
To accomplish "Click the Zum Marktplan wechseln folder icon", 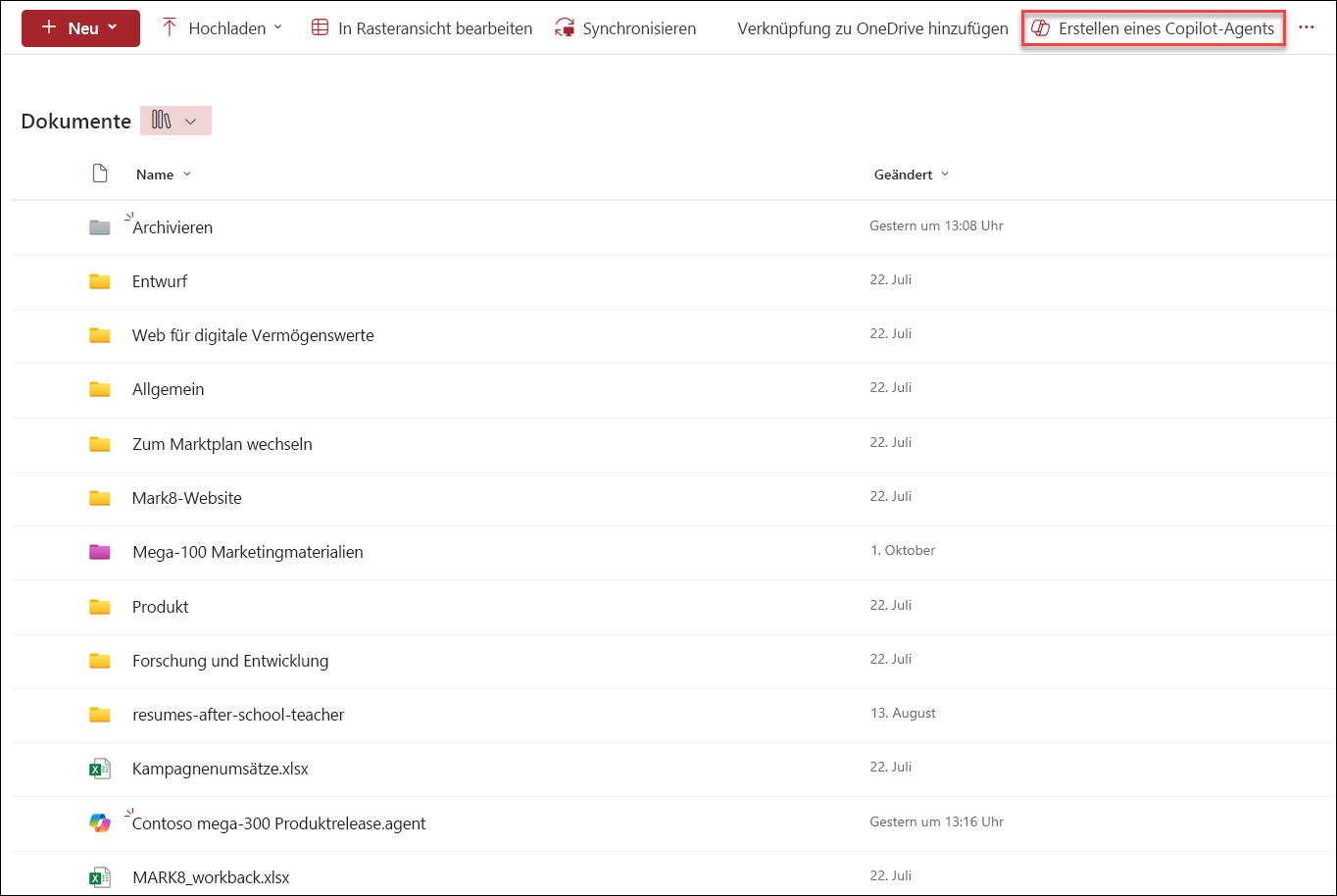I will (x=99, y=444).
